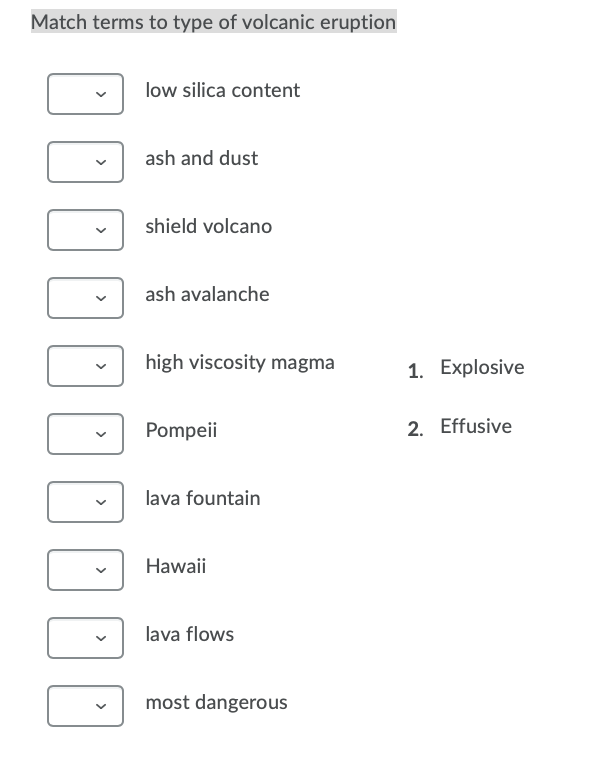Viewport: 616px width, 776px height.
Task: Open the dropdown for shield volcano
Action: pyautogui.click(x=85, y=230)
